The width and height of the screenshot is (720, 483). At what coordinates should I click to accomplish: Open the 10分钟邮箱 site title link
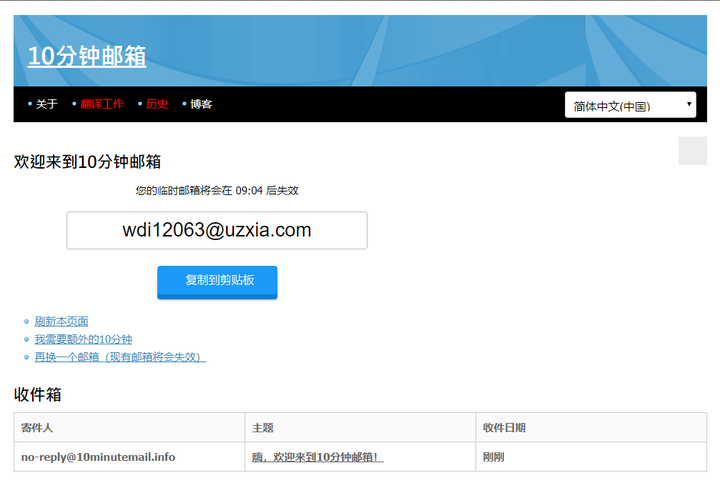click(87, 56)
